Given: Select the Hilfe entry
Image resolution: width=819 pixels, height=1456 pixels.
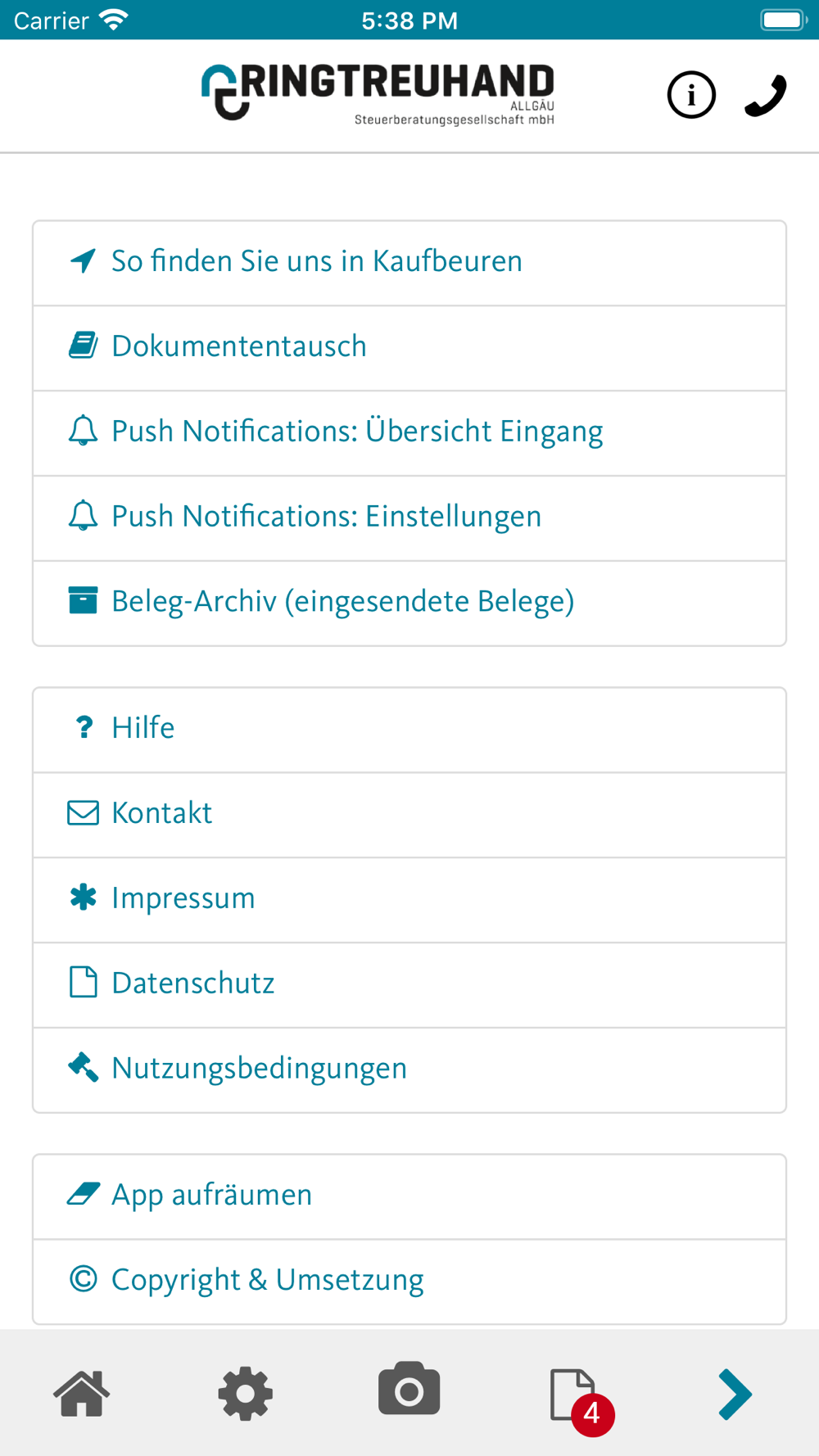Looking at the screenshot, I should tap(409, 730).
